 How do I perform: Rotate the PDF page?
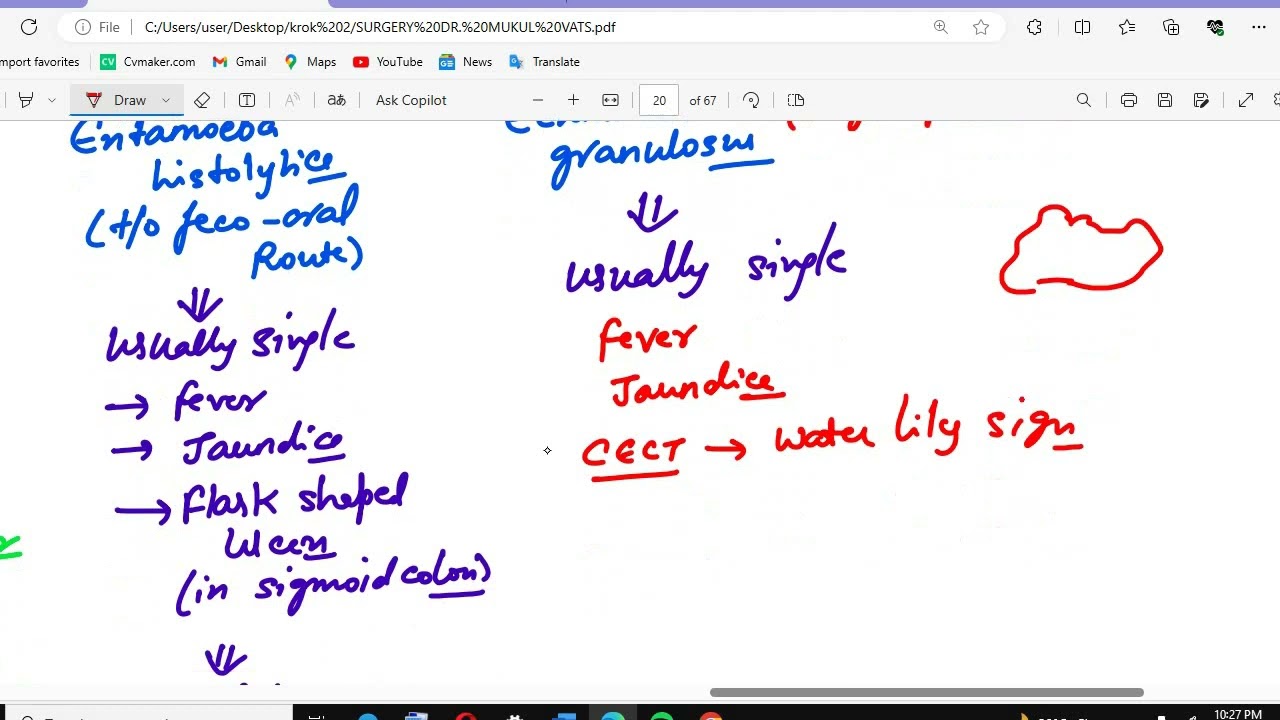pyautogui.click(x=751, y=100)
